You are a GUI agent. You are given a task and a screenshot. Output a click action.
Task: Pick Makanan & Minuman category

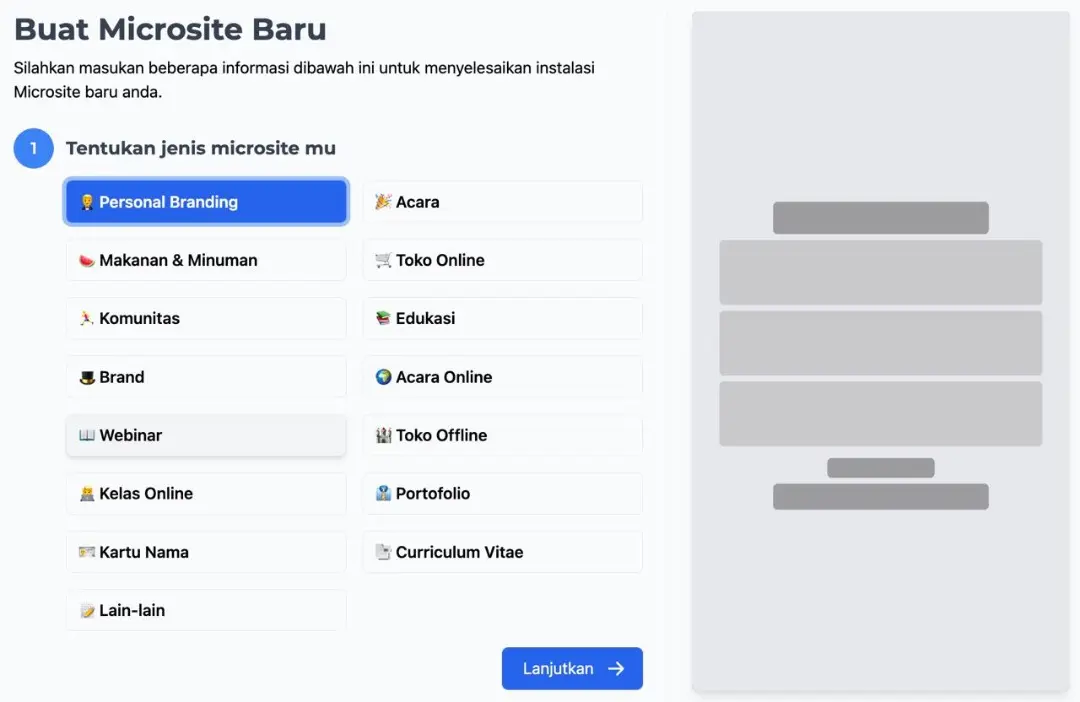tap(206, 260)
